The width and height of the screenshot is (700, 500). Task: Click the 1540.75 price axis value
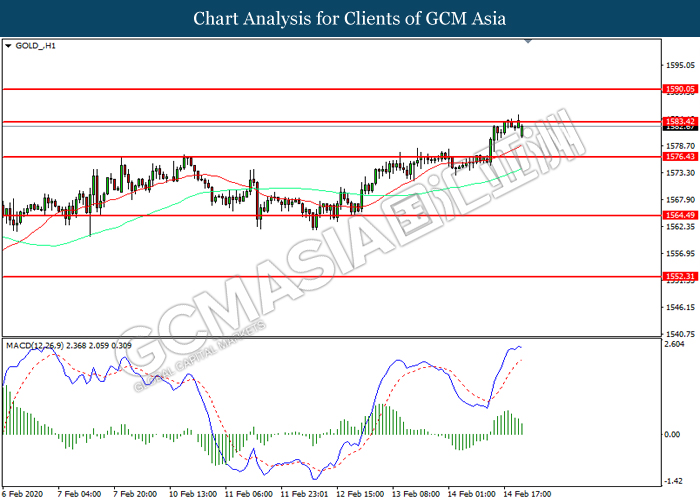click(x=680, y=334)
